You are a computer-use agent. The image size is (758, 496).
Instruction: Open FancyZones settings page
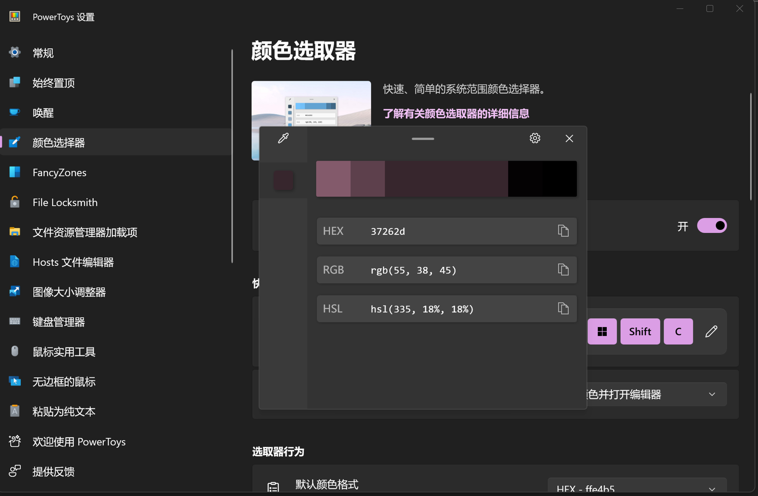click(59, 172)
